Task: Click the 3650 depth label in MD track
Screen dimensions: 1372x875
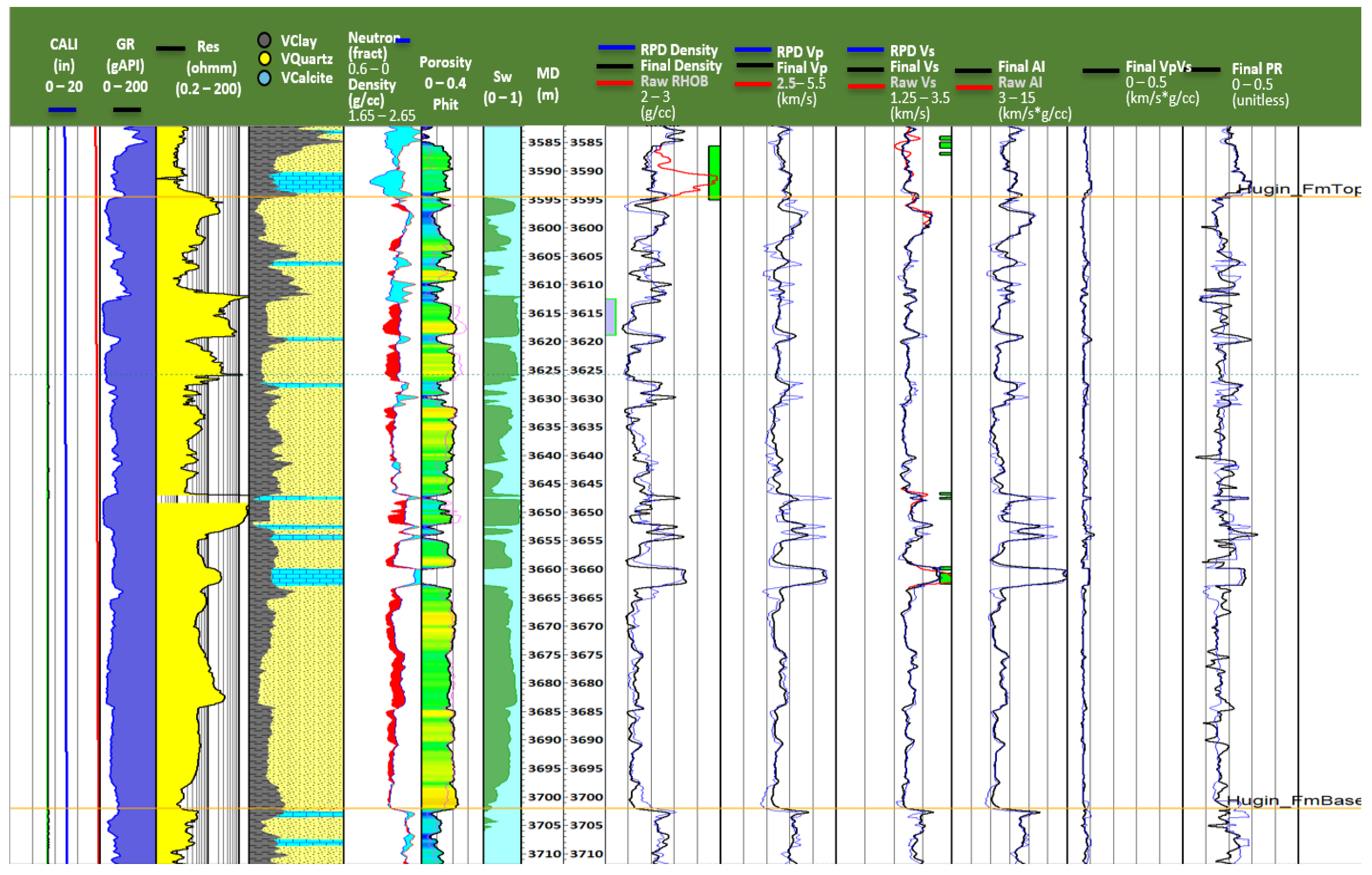Action: tap(544, 512)
